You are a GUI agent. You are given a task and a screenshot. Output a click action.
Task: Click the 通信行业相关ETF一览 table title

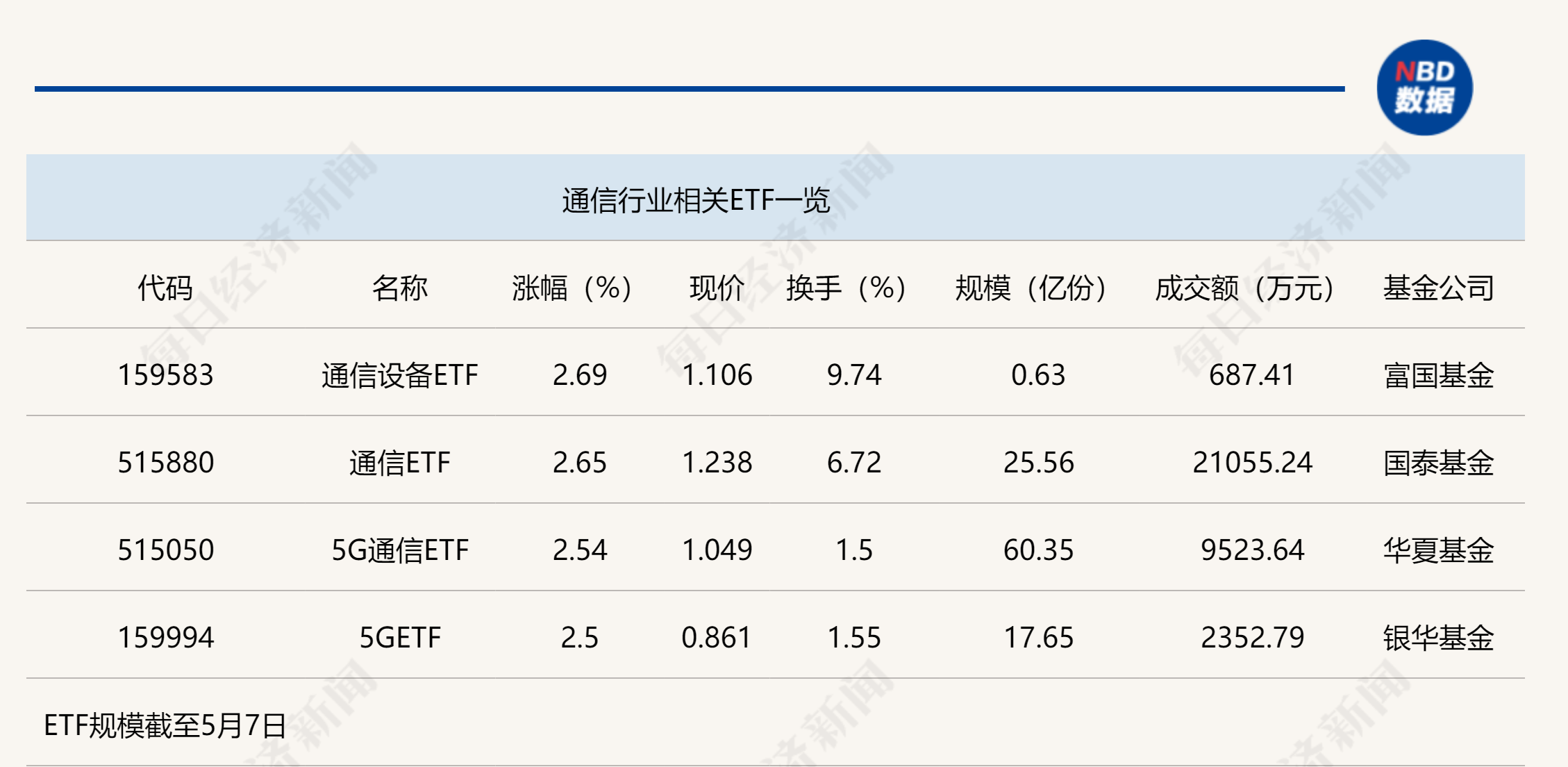696,200
